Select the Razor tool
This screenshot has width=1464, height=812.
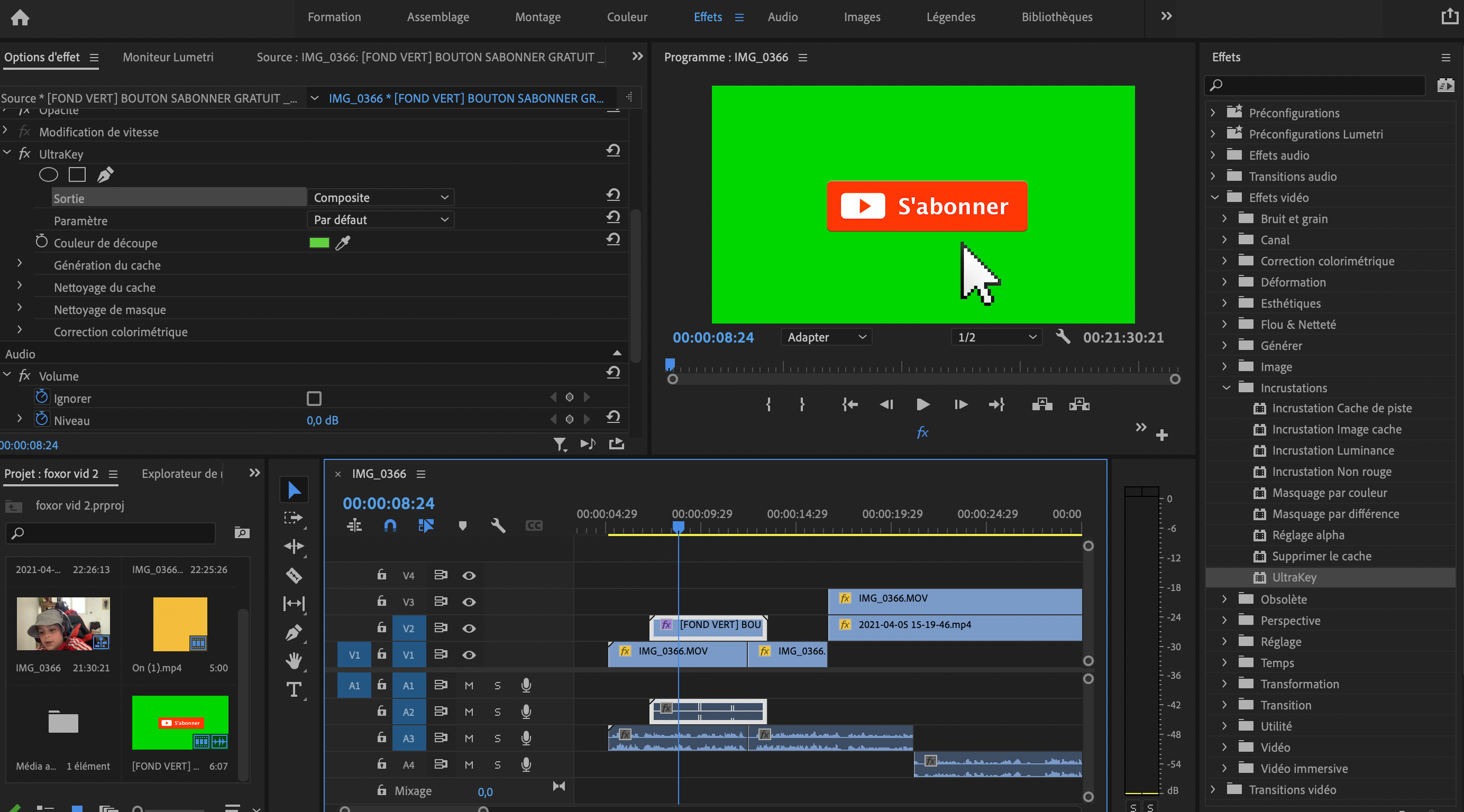coord(294,575)
